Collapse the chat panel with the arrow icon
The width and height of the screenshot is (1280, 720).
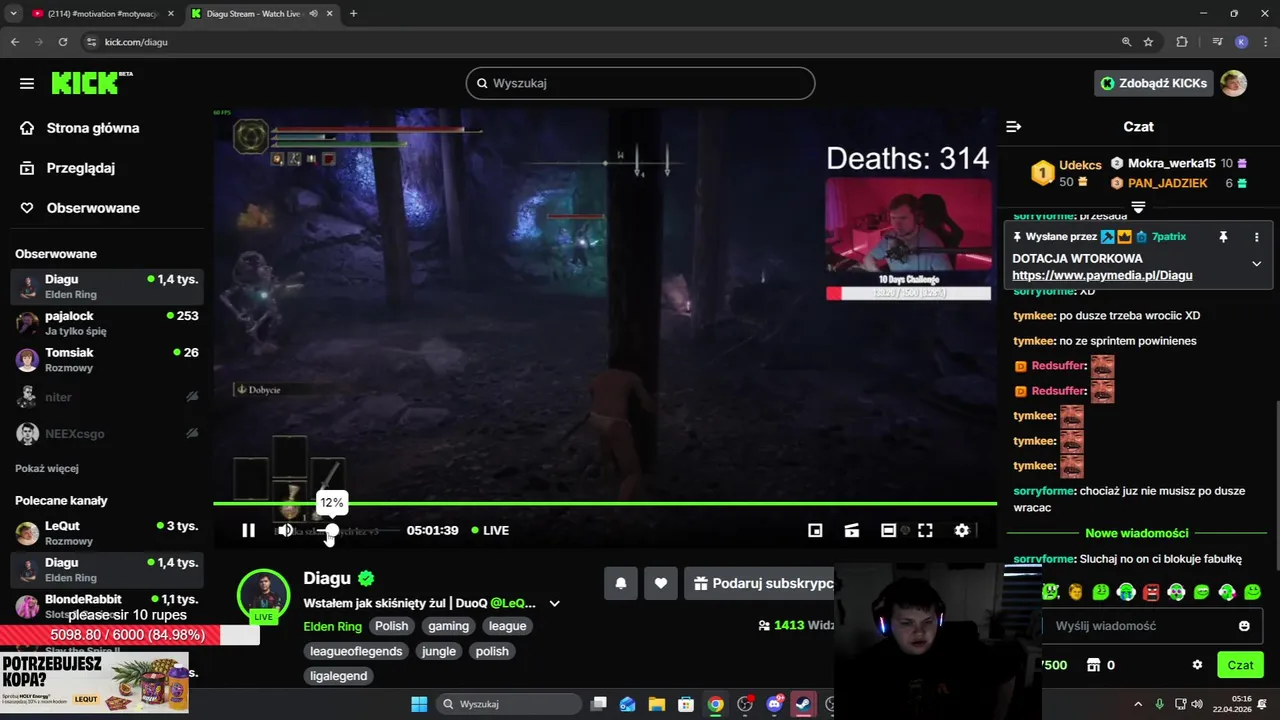(x=1013, y=127)
